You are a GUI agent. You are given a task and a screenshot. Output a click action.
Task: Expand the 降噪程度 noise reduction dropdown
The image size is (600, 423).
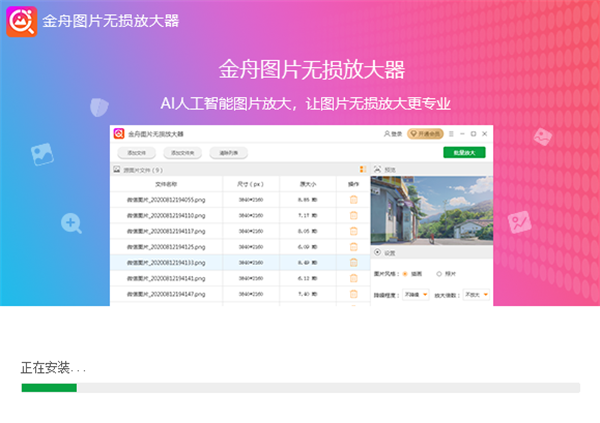[x=418, y=295]
